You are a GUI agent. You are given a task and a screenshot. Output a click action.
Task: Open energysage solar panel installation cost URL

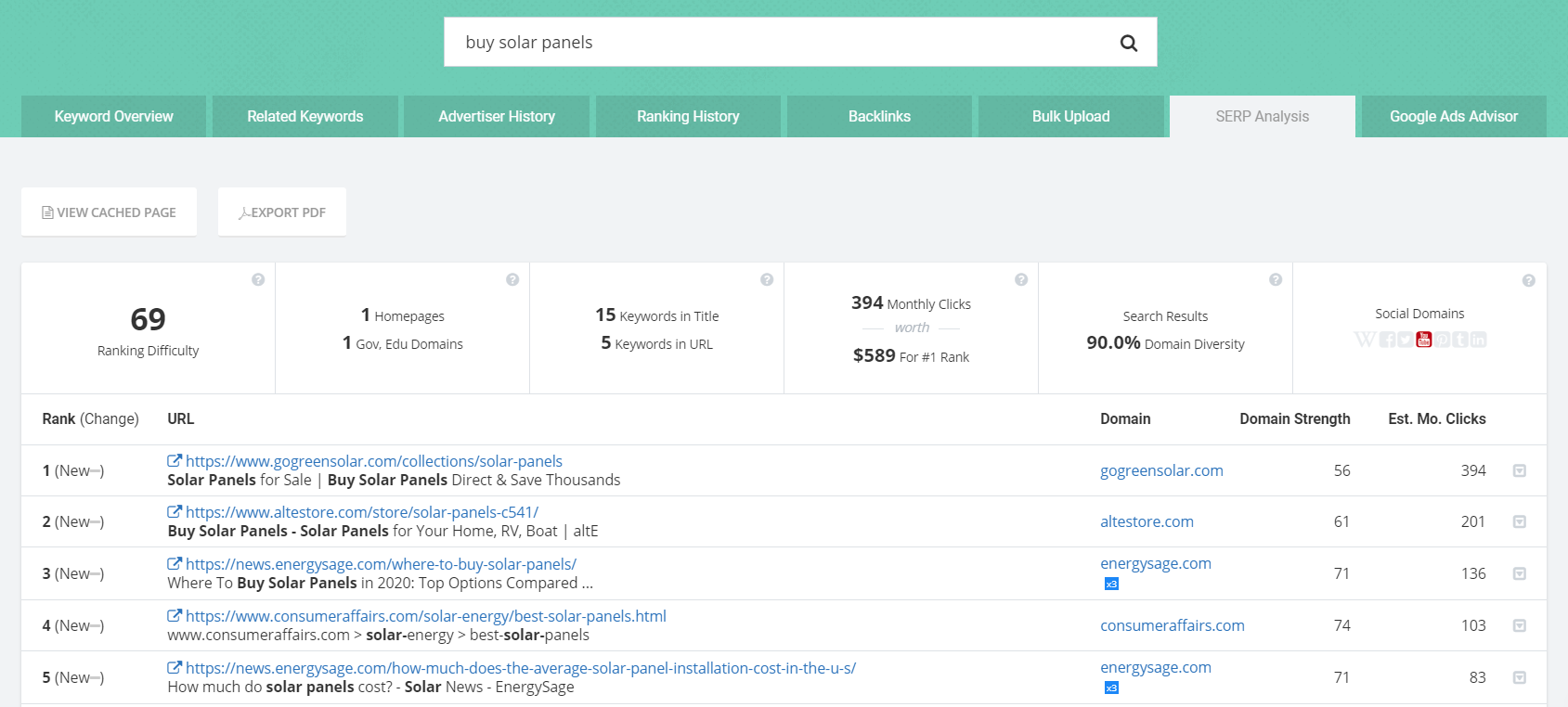click(521, 668)
